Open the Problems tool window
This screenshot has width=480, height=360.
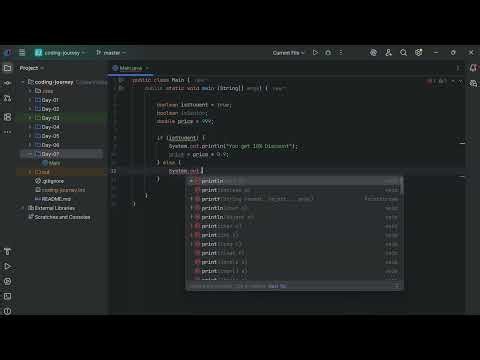(x=7, y=311)
